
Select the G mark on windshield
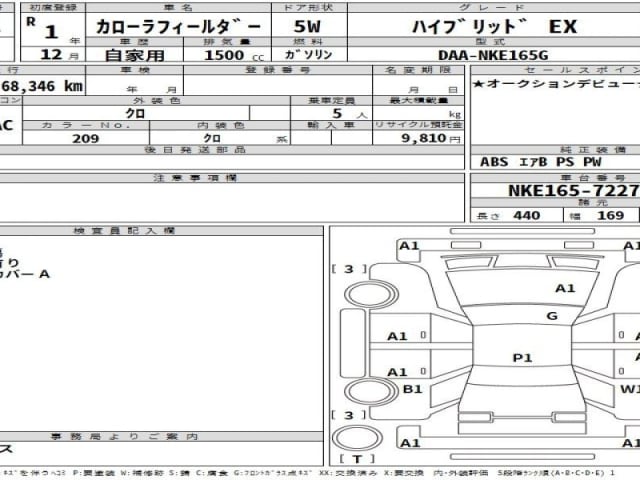click(x=552, y=316)
